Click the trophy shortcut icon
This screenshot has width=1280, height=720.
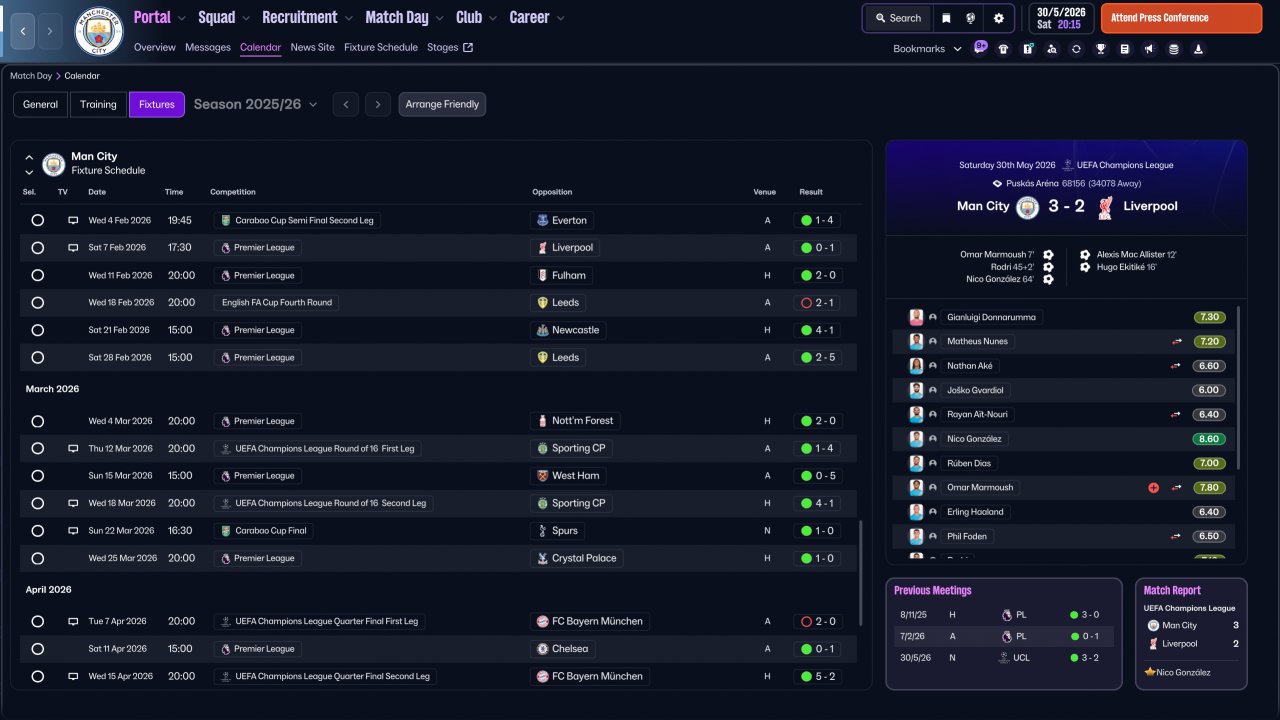tap(1101, 49)
